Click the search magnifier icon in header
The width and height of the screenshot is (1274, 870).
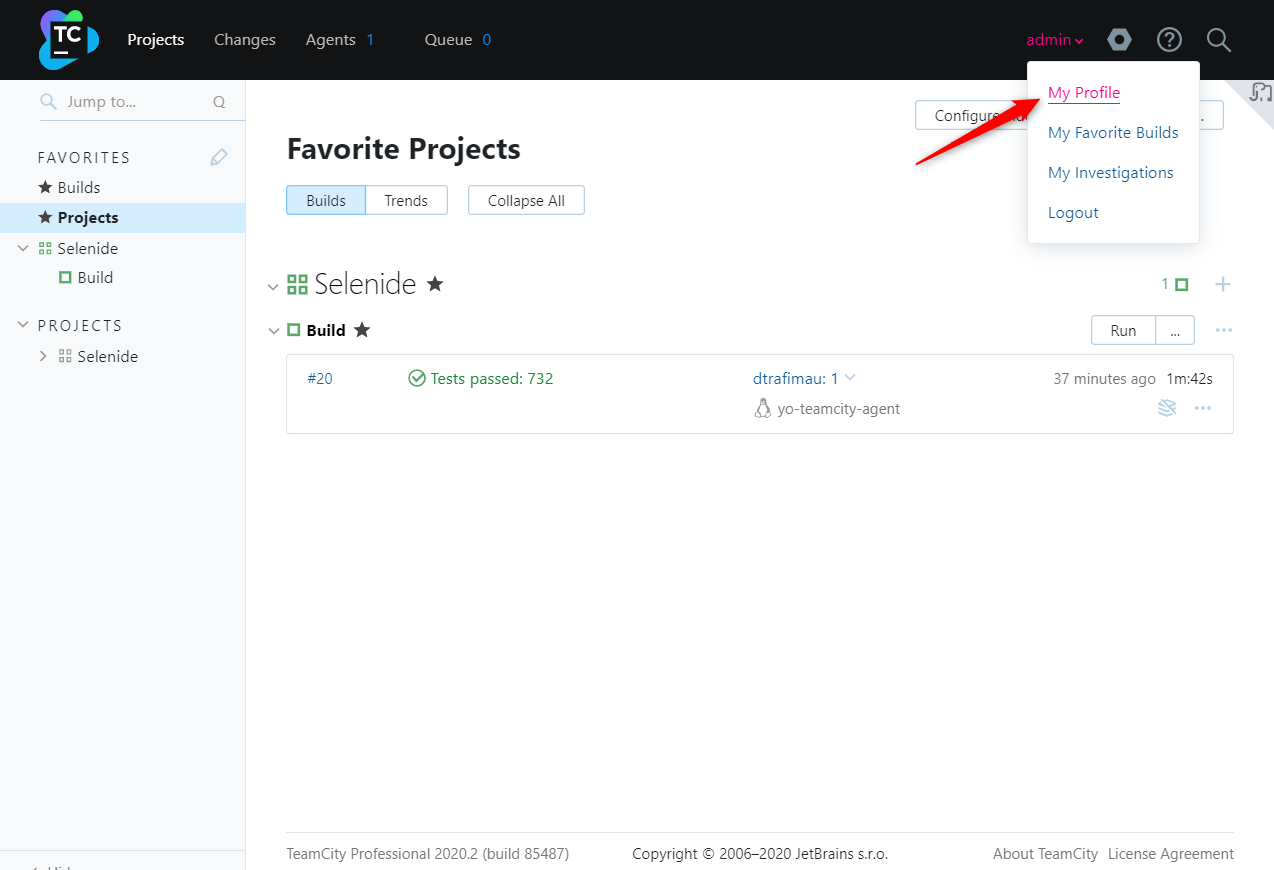(1218, 40)
